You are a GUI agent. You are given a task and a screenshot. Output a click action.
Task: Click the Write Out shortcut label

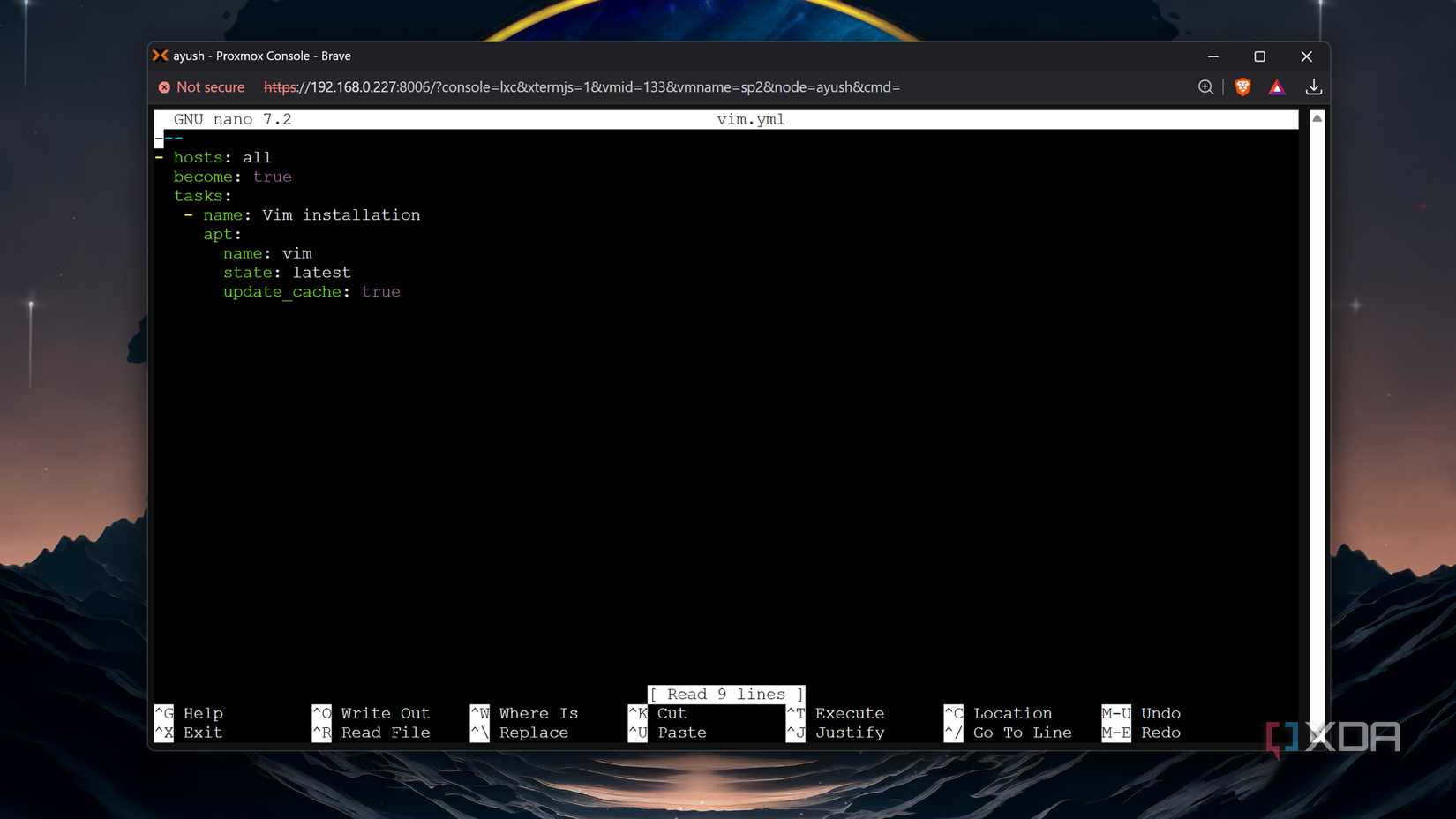tap(386, 713)
